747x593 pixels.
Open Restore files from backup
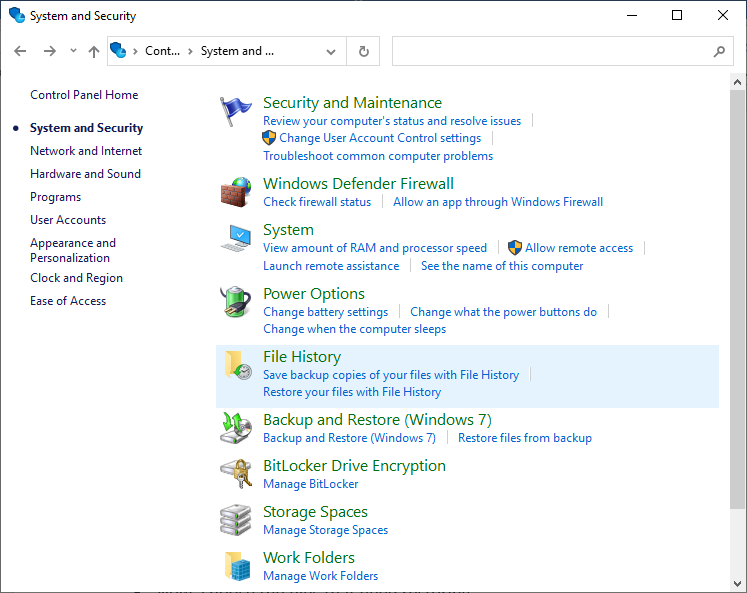525,438
